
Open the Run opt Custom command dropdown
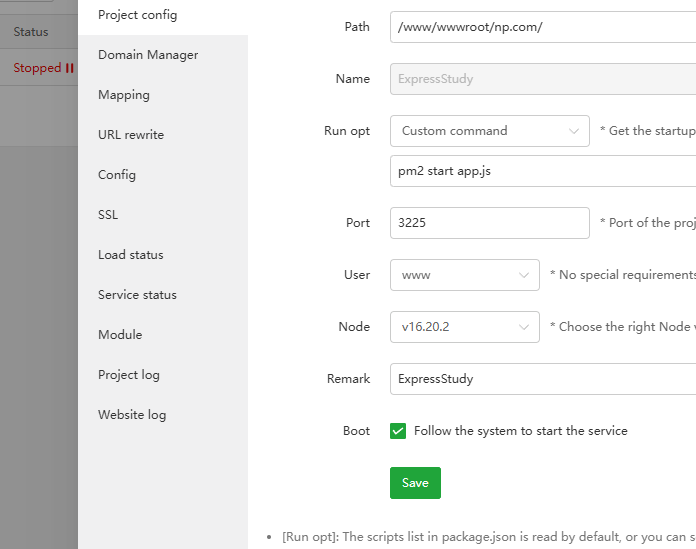click(489, 131)
